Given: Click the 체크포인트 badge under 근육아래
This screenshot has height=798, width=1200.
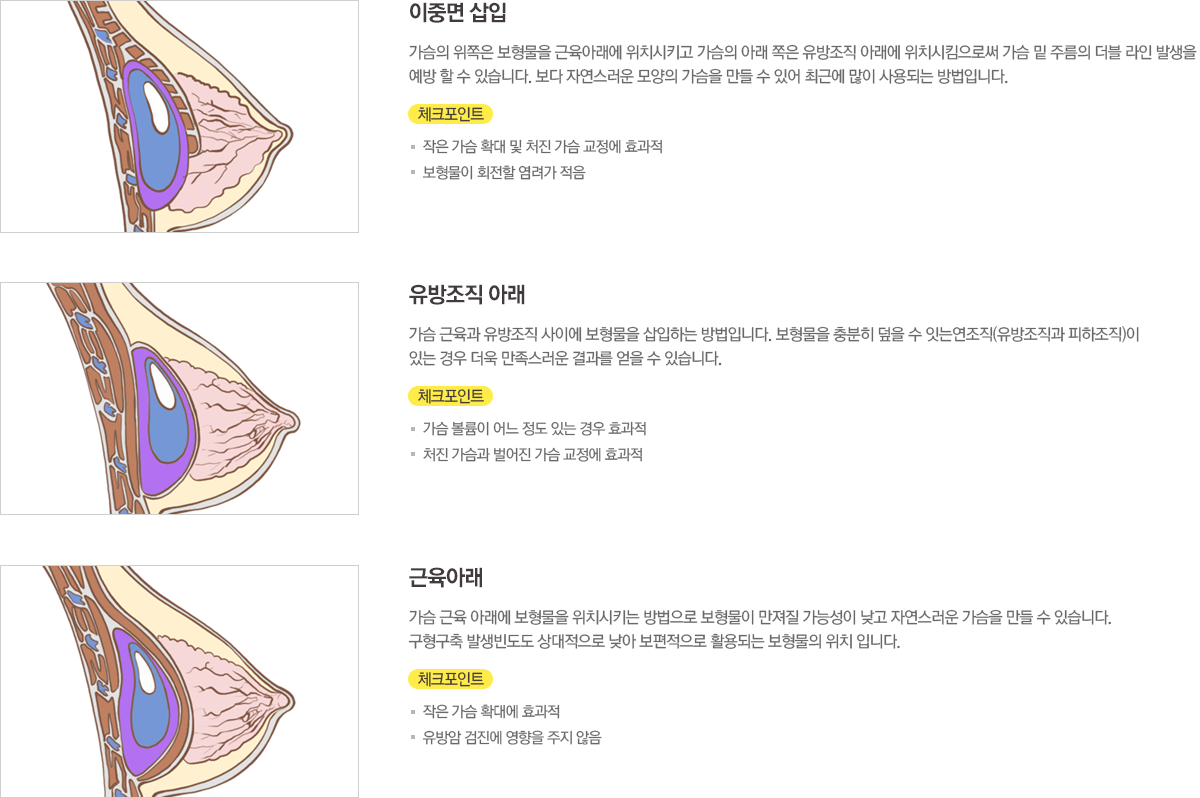Looking at the screenshot, I should 450,679.
